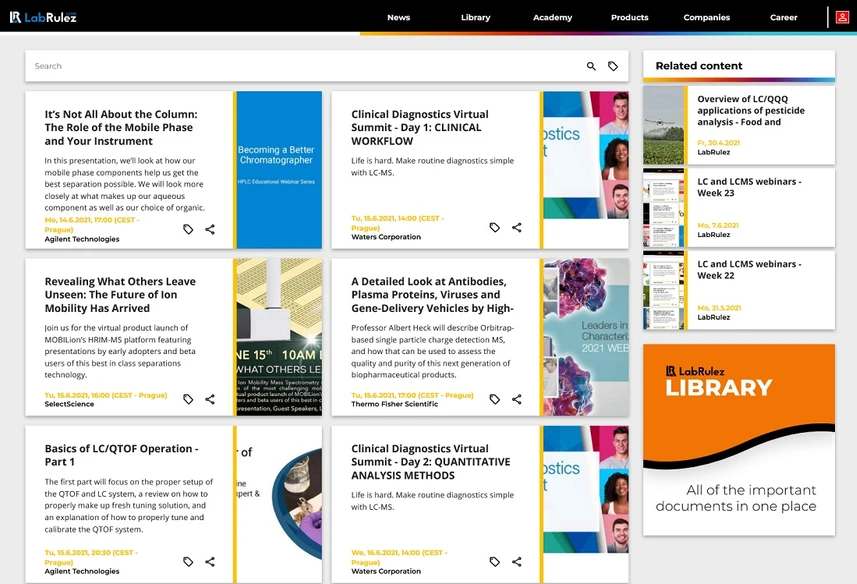Click SelectScience organizer label
The width and height of the screenshot is (857, 584).
[x=69, y=404]
